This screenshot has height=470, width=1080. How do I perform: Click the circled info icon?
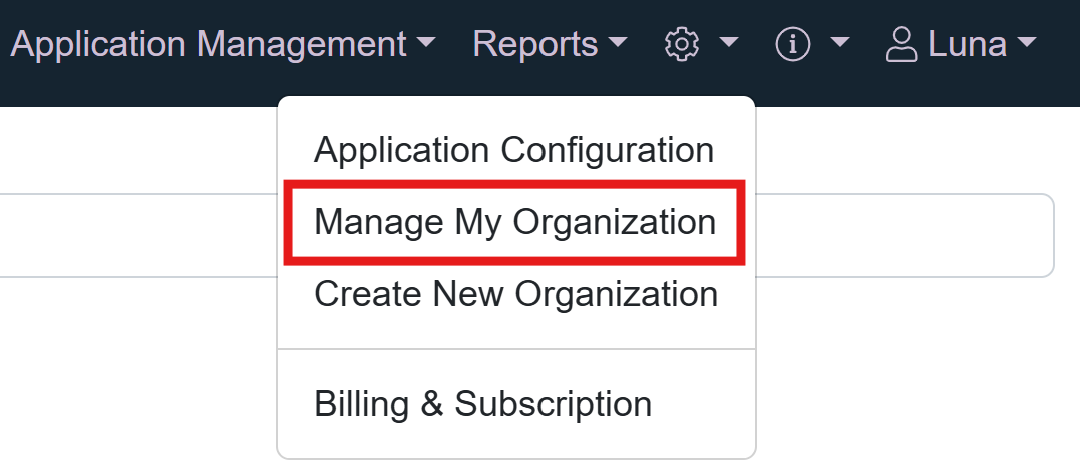tap(793, 44)
